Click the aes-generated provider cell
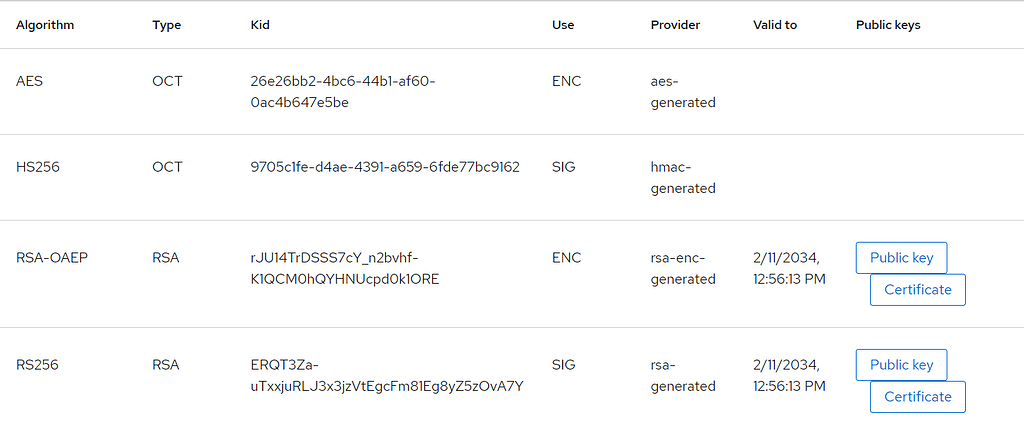This screenshot has height=427, width=1024. pos(683,91)
